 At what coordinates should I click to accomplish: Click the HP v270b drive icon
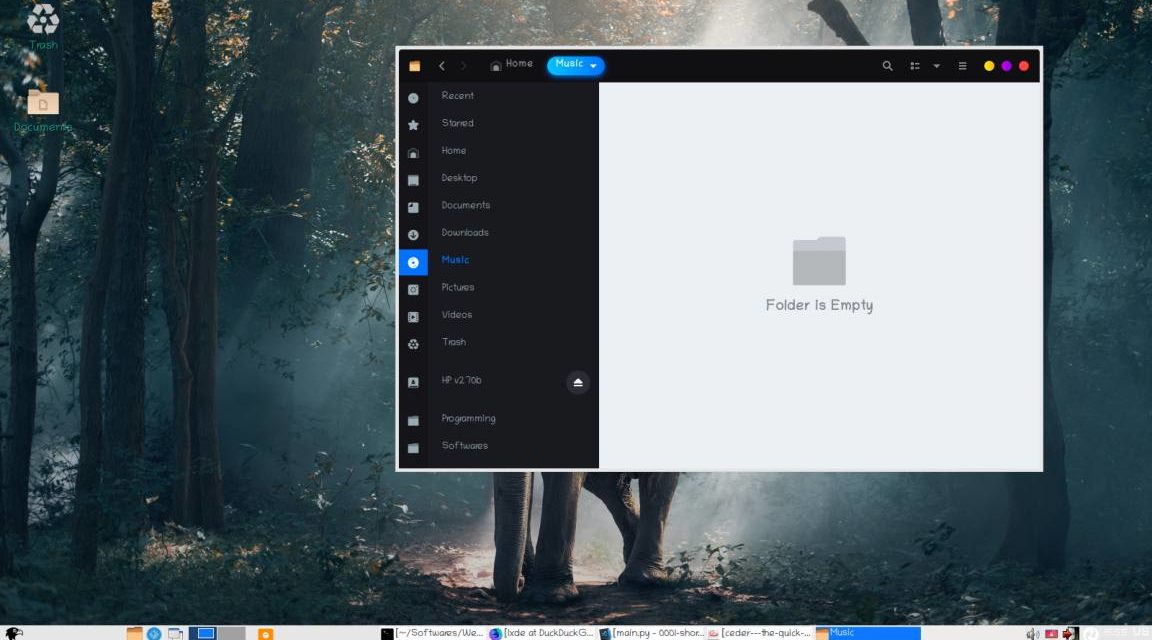pos(413,382)
